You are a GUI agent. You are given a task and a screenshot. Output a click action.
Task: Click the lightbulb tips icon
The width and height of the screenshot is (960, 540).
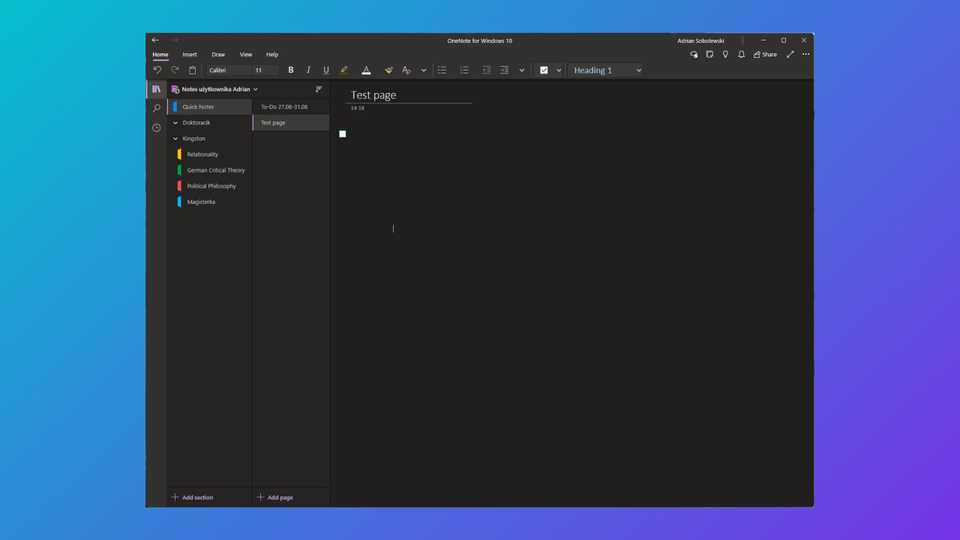(726, 54)
